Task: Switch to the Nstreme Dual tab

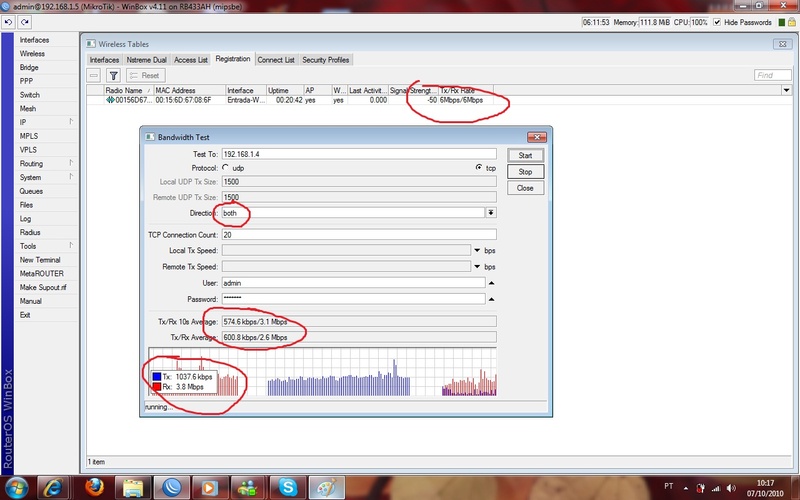Action: point(146,60)
